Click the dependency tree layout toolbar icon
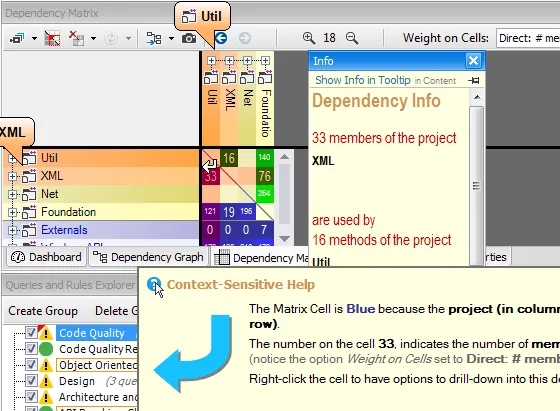 pyautogui.click(x=154, y=38)
